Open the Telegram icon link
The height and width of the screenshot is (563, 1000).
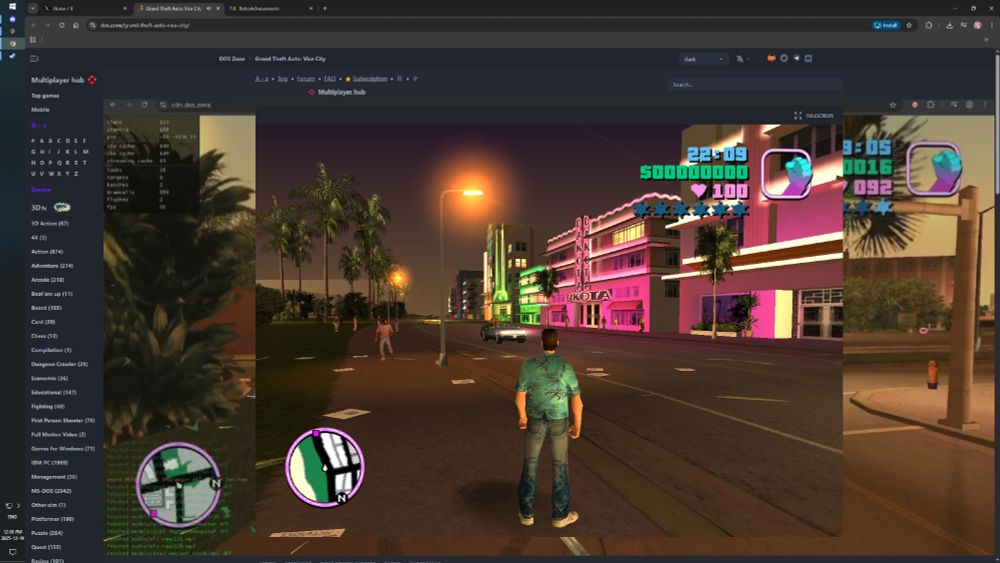pos(796,58)
